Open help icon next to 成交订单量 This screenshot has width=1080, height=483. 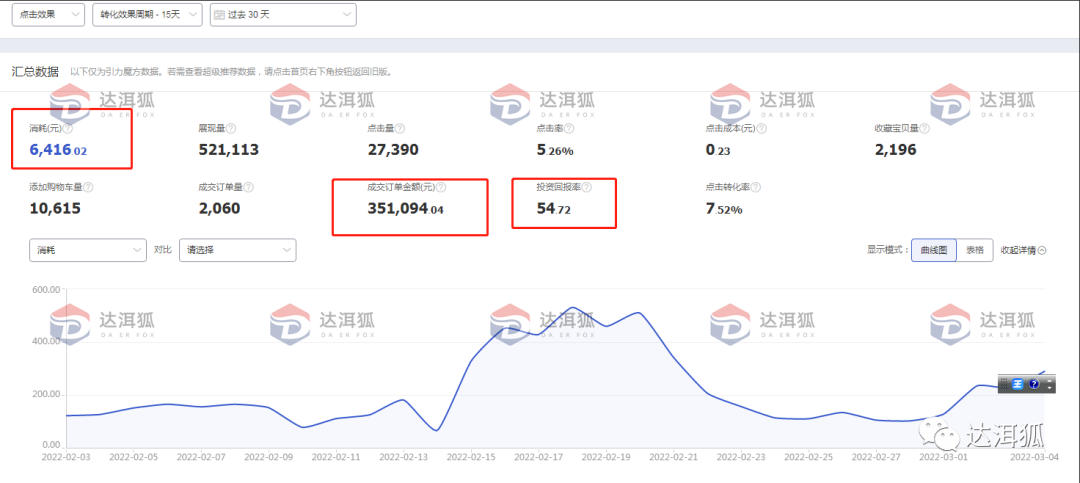pos(248,187)
